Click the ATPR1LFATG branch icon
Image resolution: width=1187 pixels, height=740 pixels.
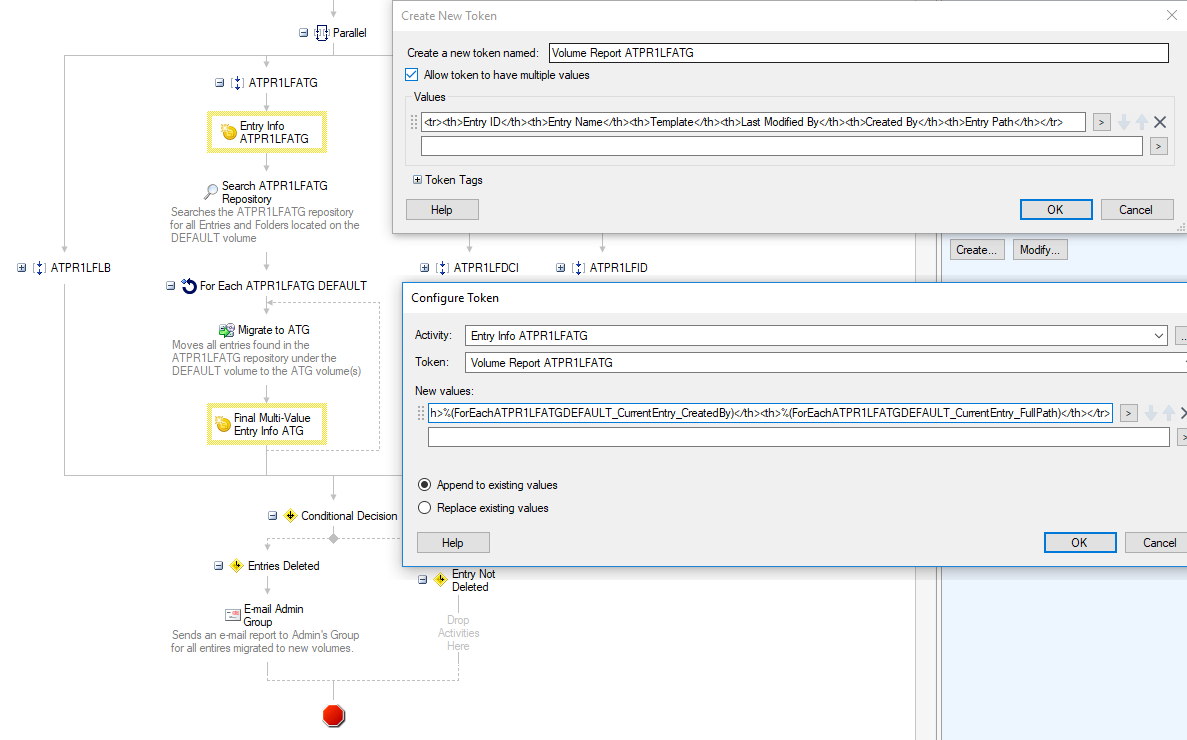coord(237,82)
